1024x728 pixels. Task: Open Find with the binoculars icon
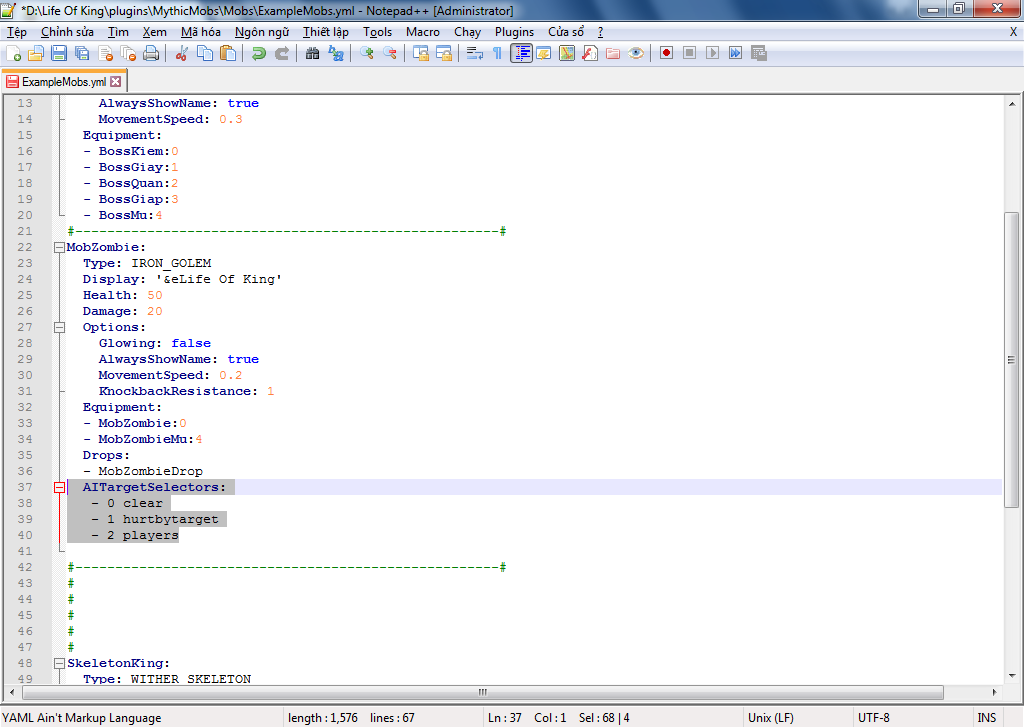(x=313, y=53)
